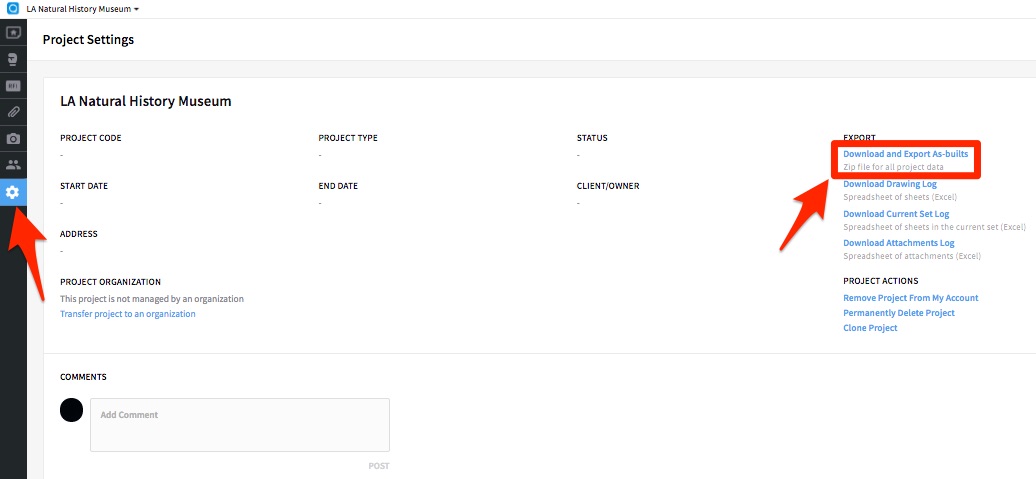Image resolution: width=1036 pixels, height=479 pixels.
Task: Click the Project Settings page heading
Action: [89, 40]
